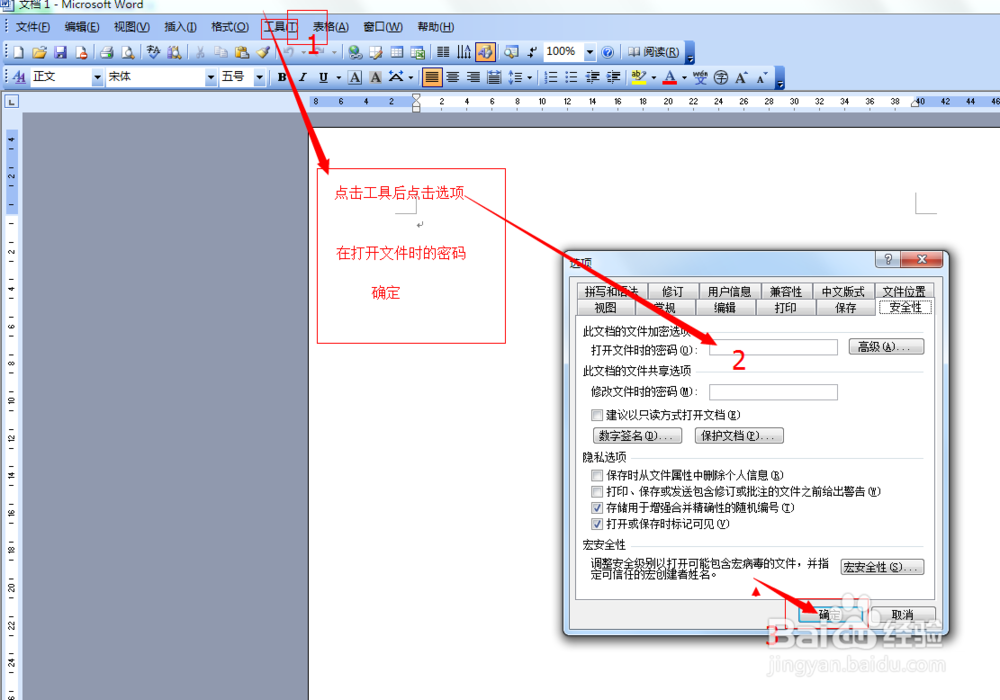Screen dimensions: 1000x700
Task: Apply bulleted list formatting
Action: tap(571, 77)
